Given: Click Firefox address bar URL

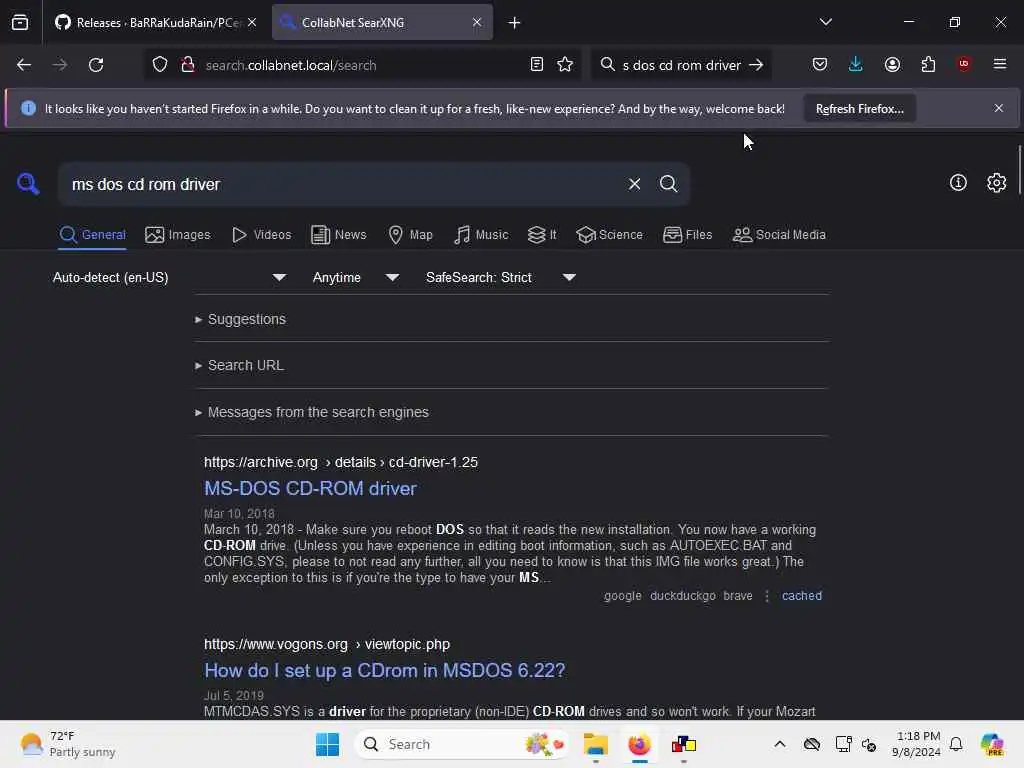Looking at the screenshot, I should pos(291,65).
